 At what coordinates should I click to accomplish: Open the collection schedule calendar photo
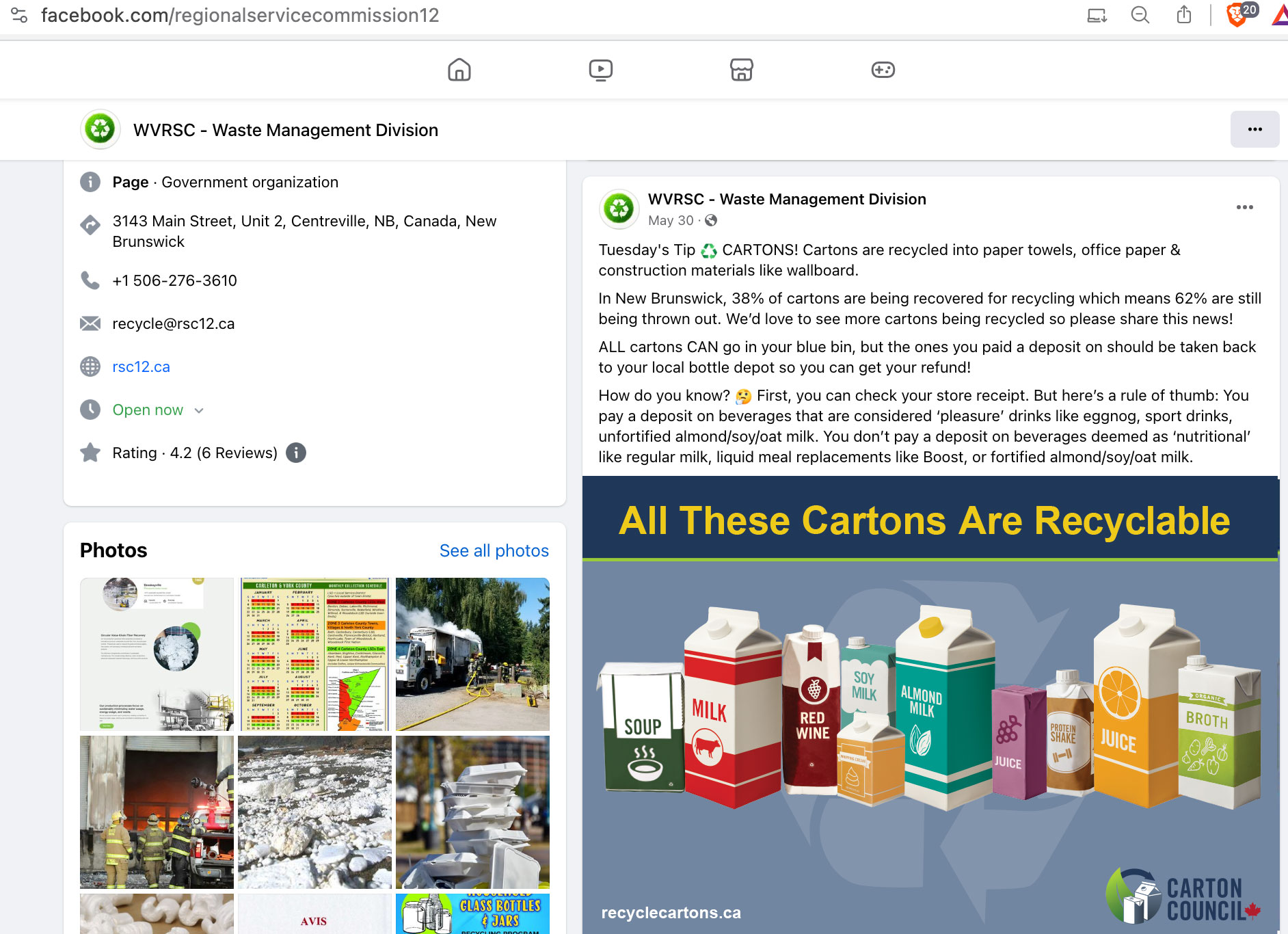click(x=314, y=654)
